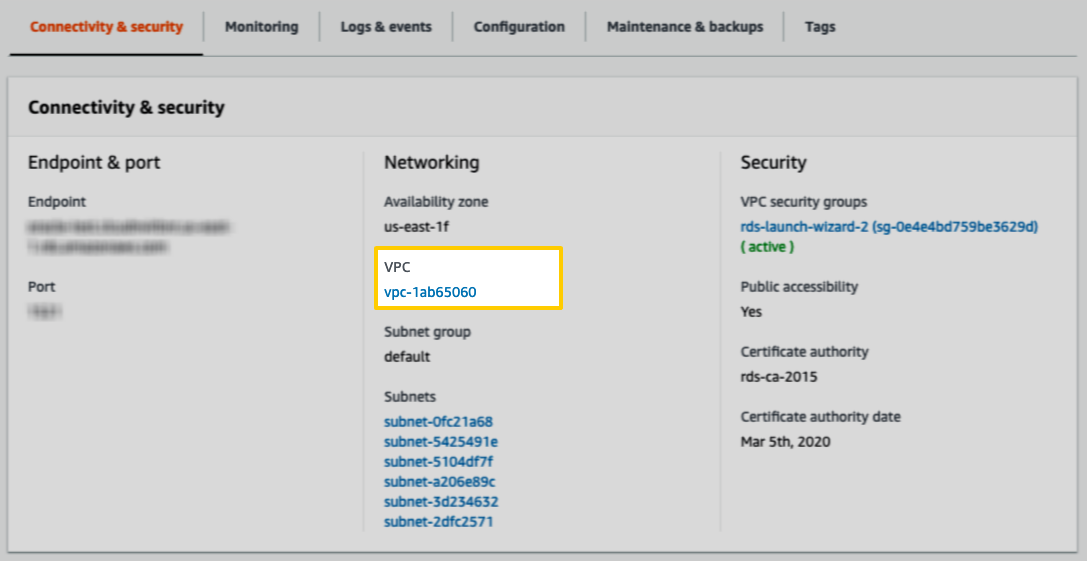This screenshot has height=561, width=1087.
Task: Click the blurred Port value
Action: point(44,311)
